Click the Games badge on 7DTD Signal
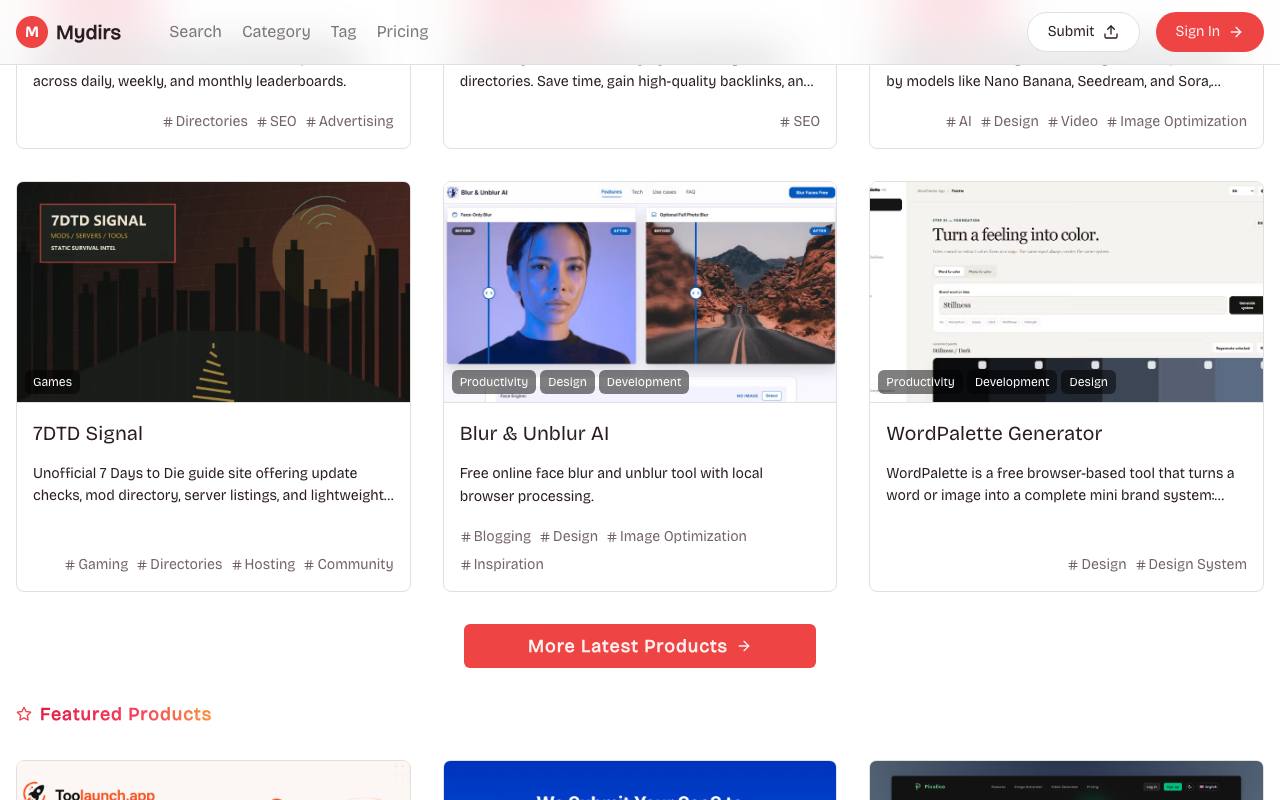Viewport: 1280px width, 800px height. (x=52, y=382)
